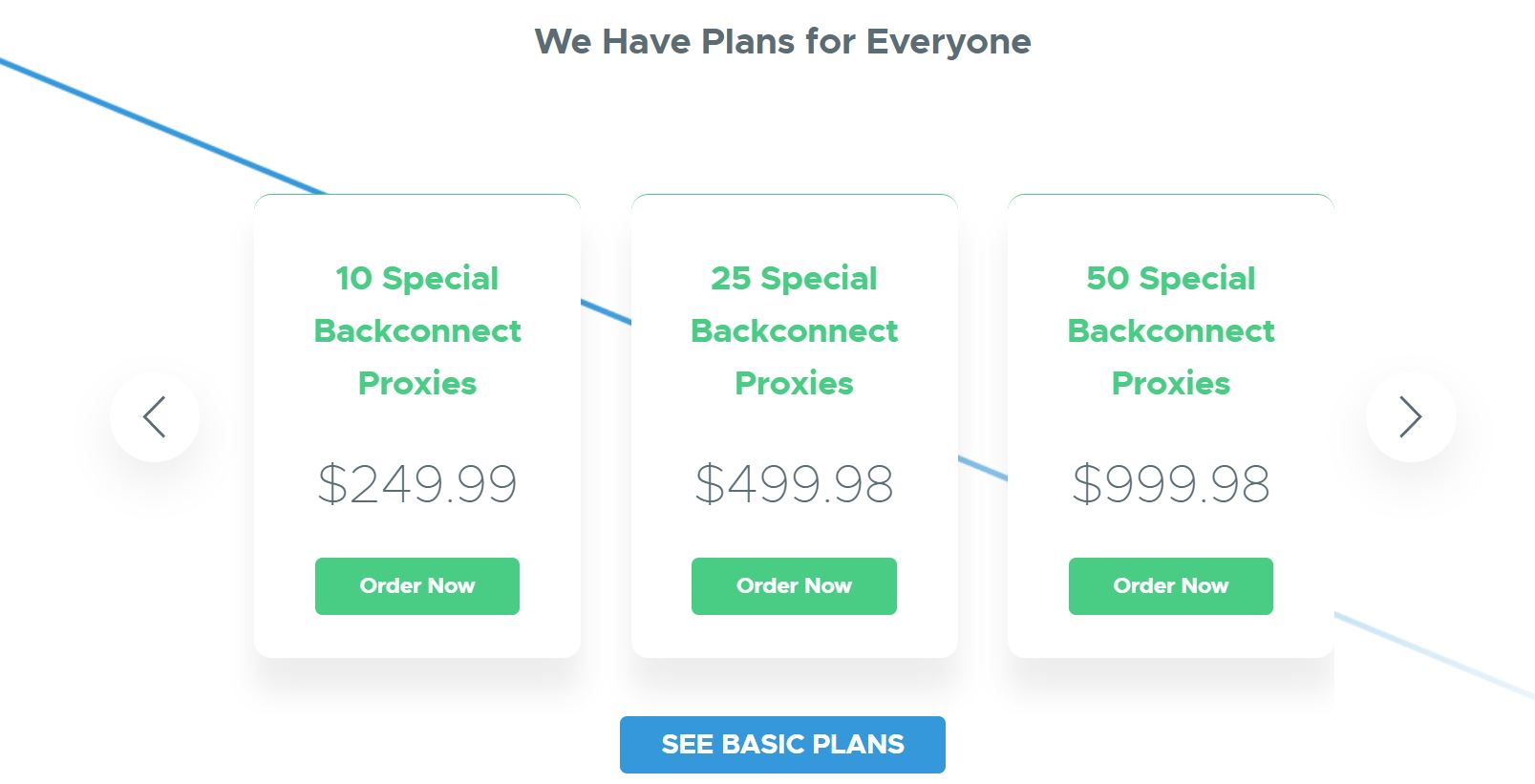
Task: Open the SEE BASIC PLANS button
Action: 782,745
